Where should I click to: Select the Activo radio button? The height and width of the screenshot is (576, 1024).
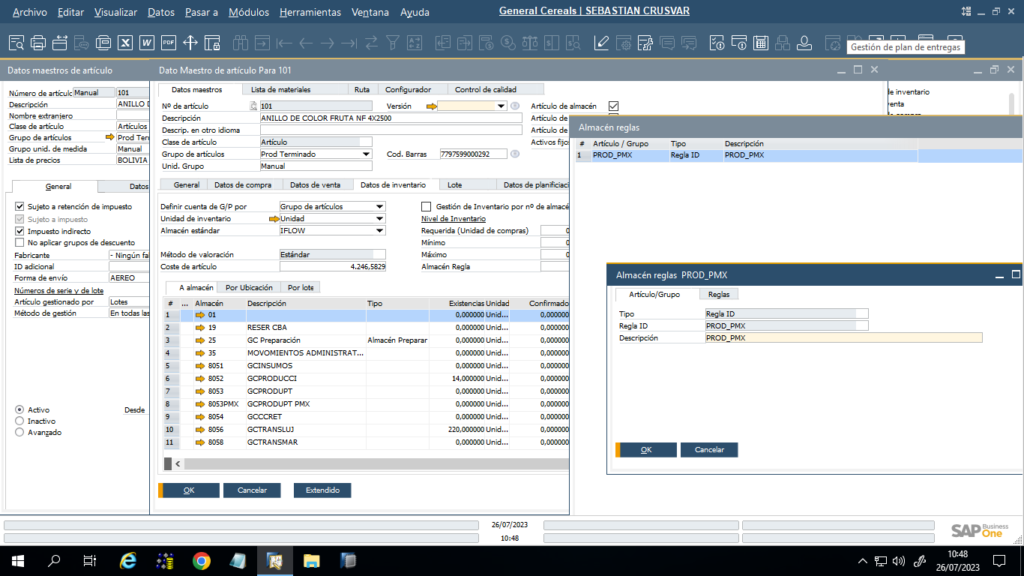[20, 409]
